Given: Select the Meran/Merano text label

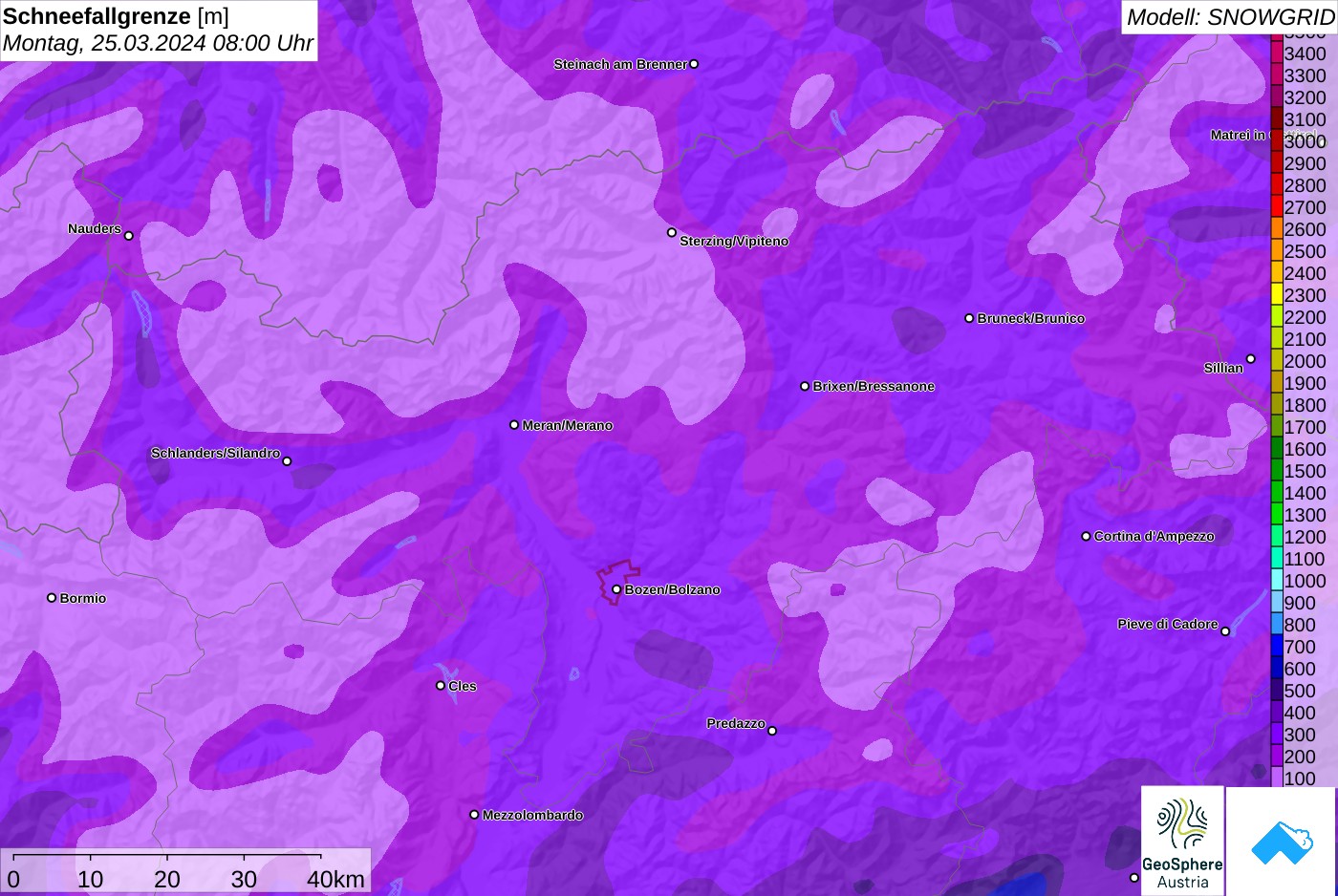Looking at the screenshot, I should [x=568, y=425].
